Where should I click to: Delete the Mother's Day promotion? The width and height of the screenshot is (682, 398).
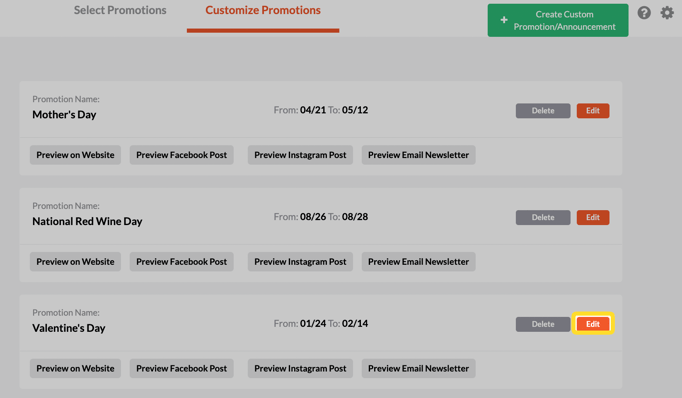543,110
